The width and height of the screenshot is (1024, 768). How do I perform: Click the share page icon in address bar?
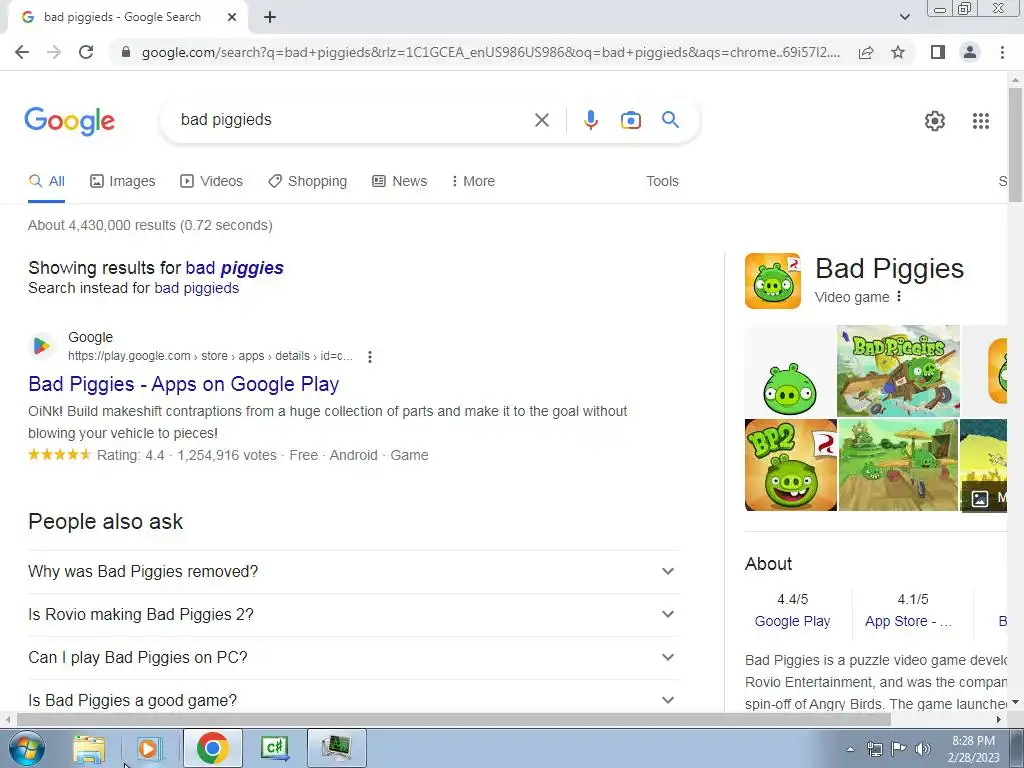[x=866, y=52]
